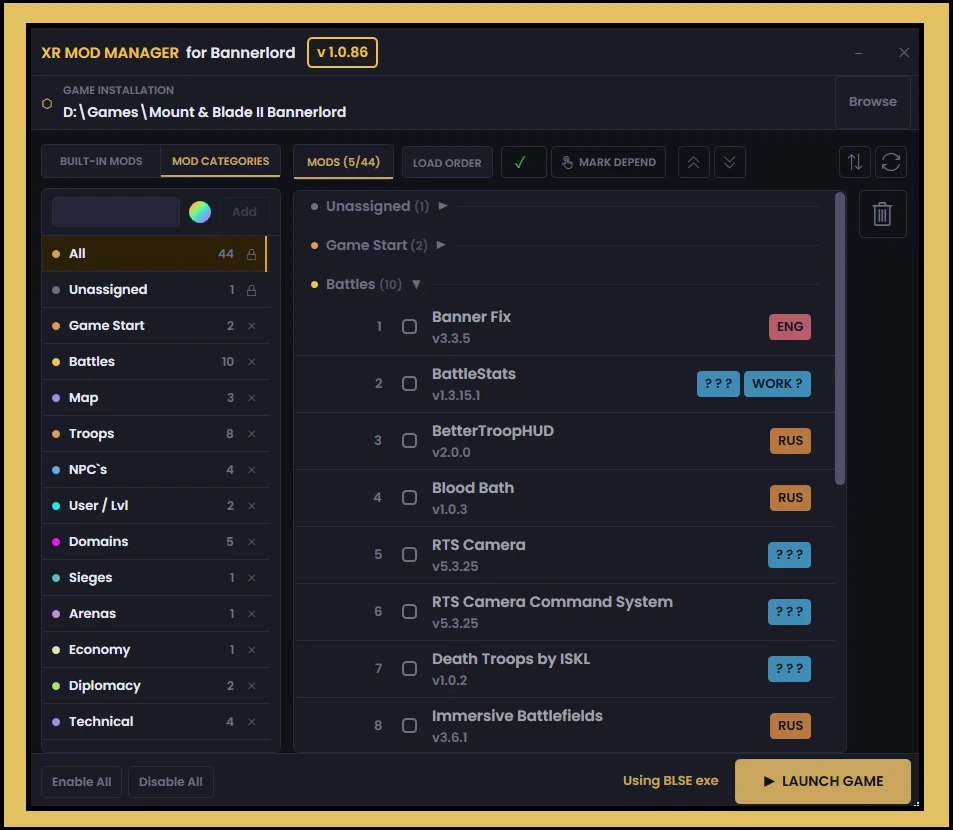
Task: Click Disable All button
Action: (171, 782)
